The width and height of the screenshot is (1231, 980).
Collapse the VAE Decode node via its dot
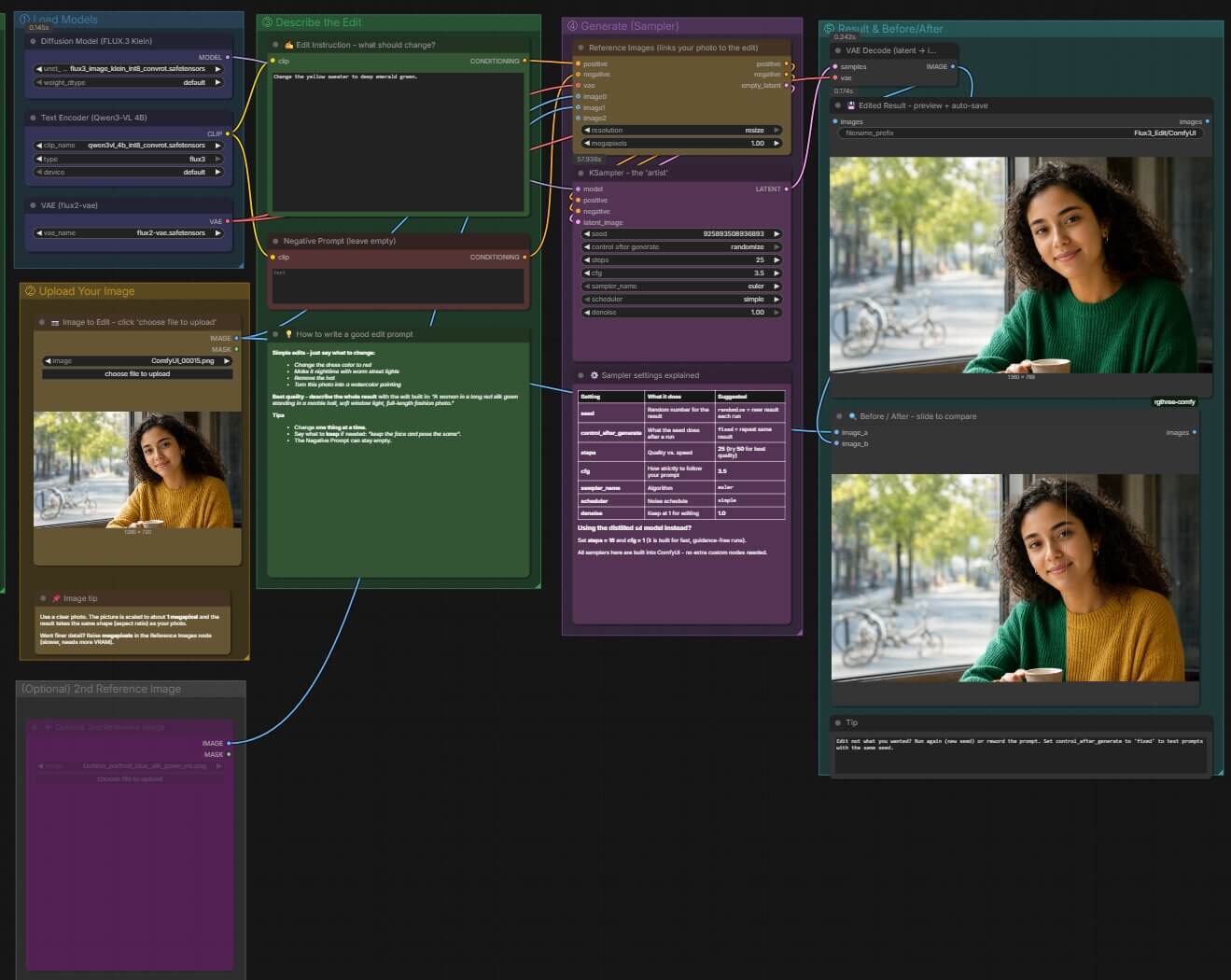coord(838,50)
